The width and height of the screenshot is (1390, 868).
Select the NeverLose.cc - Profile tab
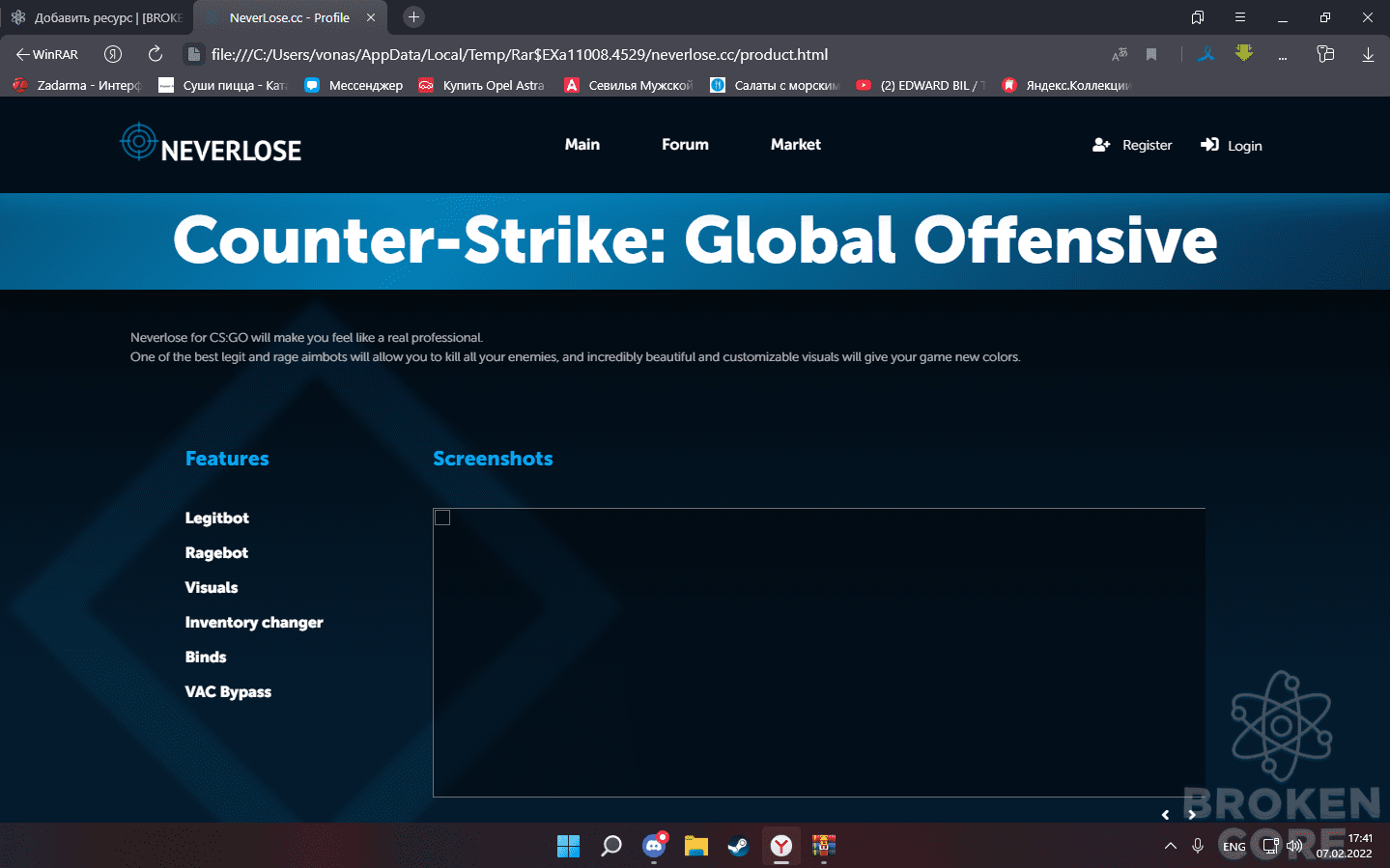coord(290,17)
